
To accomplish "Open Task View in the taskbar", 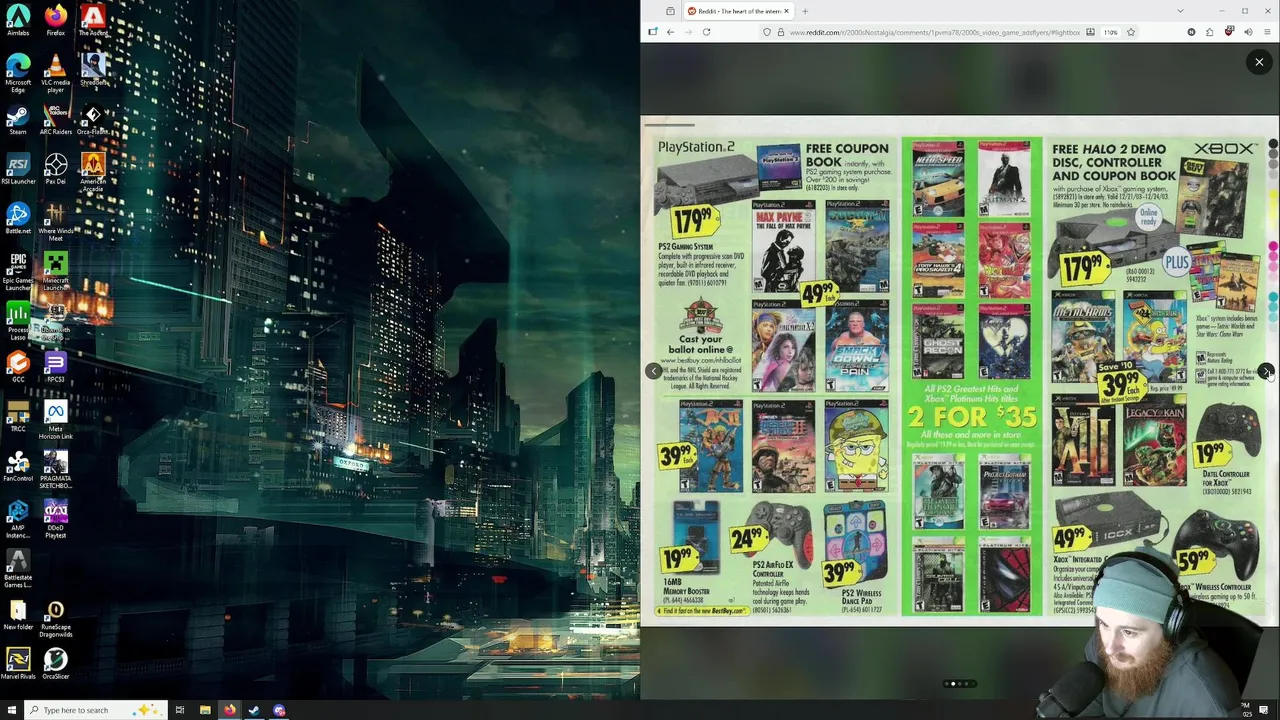I will 180,710.
